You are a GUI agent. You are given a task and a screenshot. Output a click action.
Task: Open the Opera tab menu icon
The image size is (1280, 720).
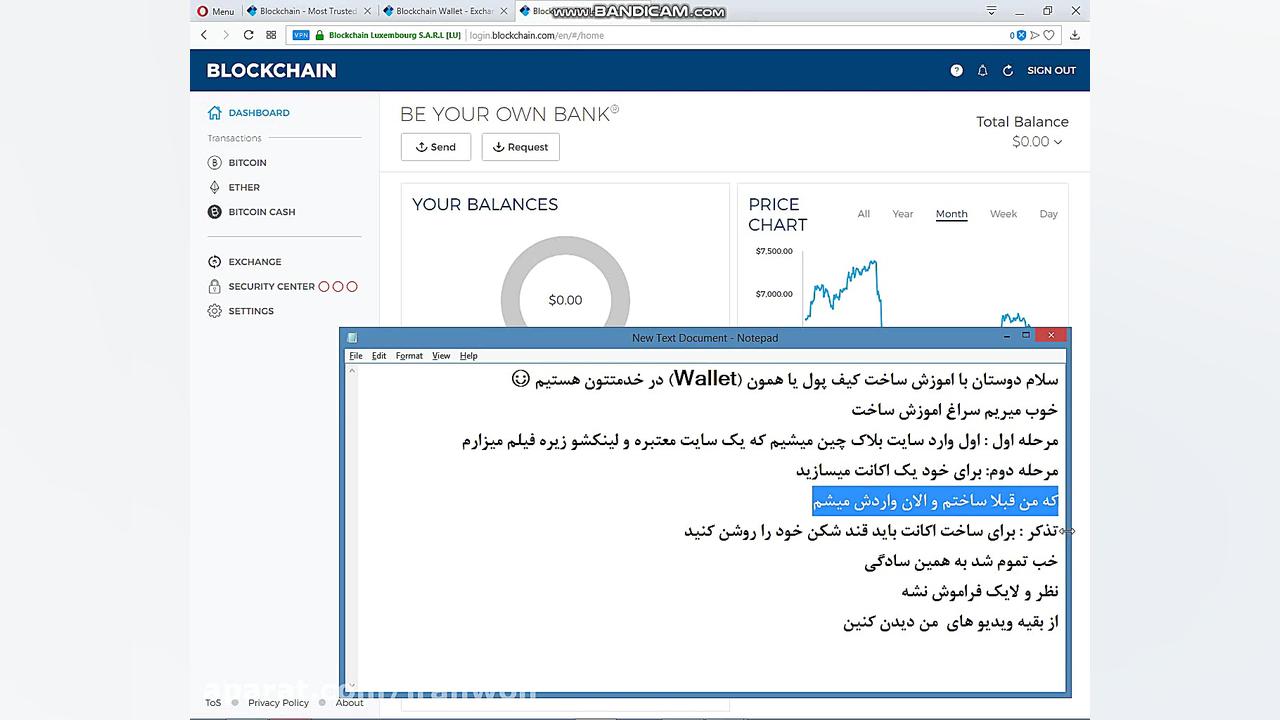click(991, 11)
